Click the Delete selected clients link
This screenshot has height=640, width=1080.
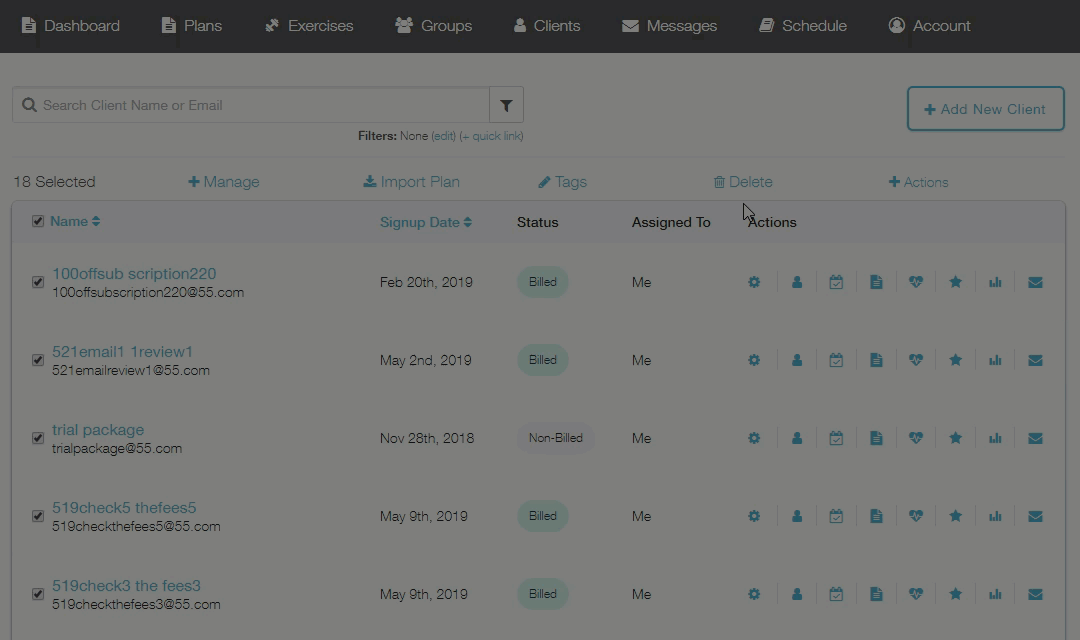click(743, 182)
